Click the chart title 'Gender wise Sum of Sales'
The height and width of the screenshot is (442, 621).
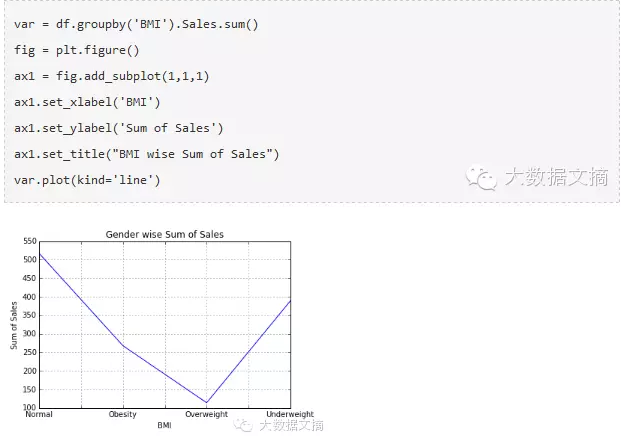click(165, 234)
